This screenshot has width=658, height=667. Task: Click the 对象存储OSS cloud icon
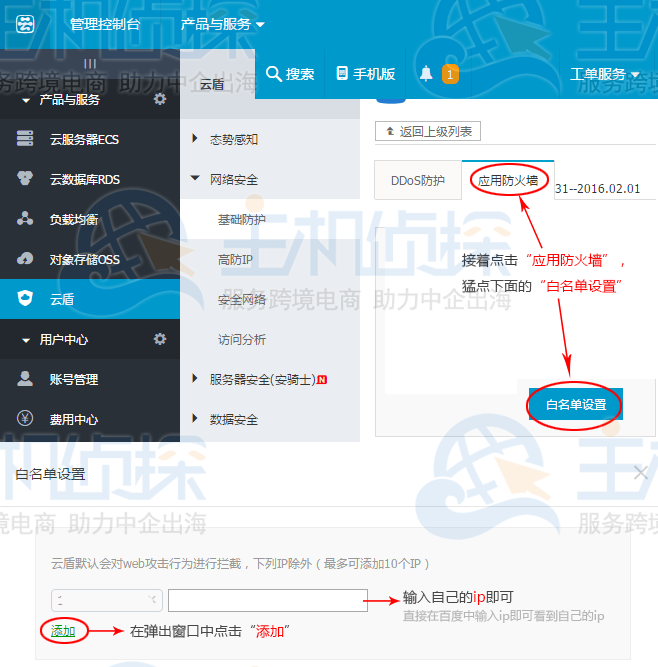(x=25, y=258)
